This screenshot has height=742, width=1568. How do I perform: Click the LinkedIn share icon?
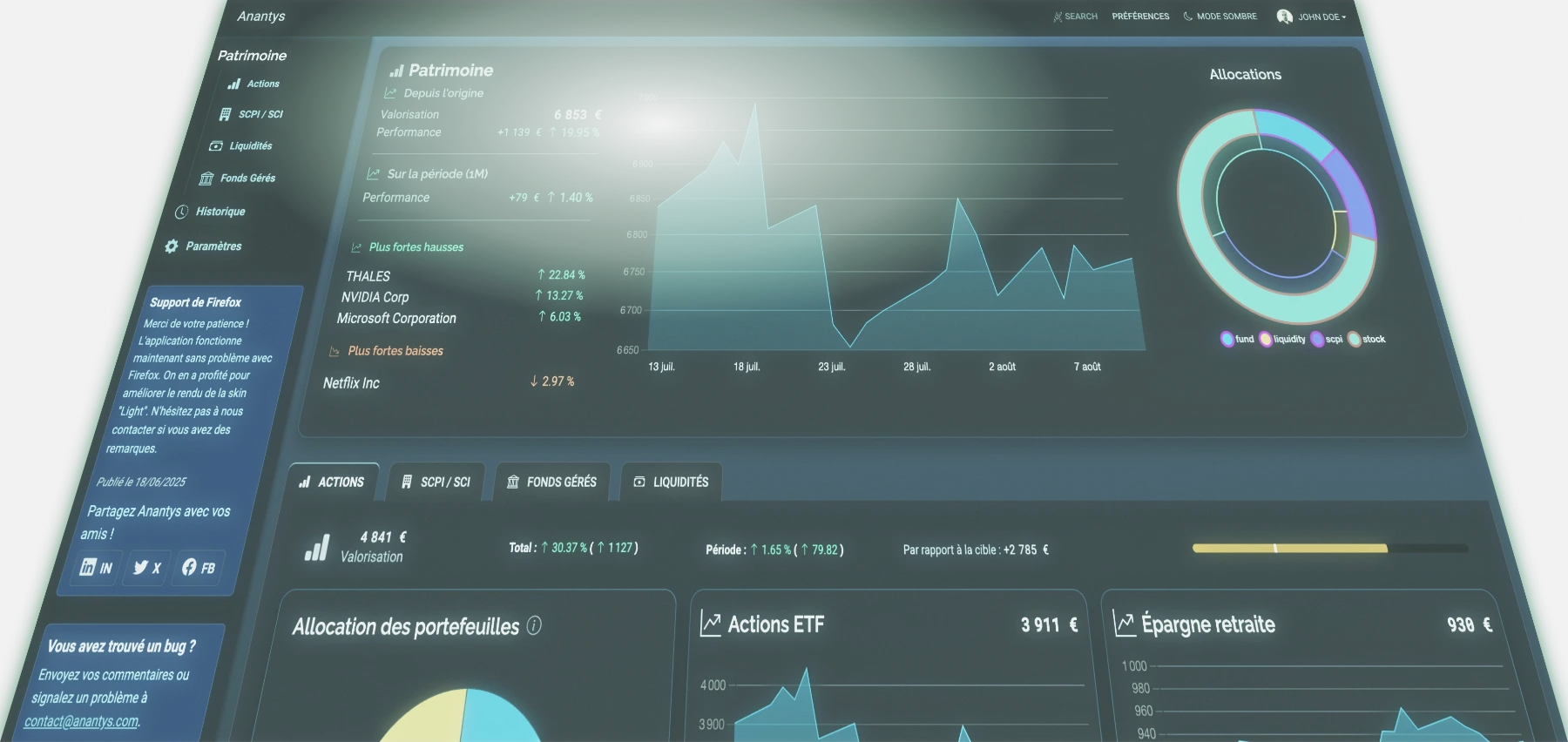point(96,568)
